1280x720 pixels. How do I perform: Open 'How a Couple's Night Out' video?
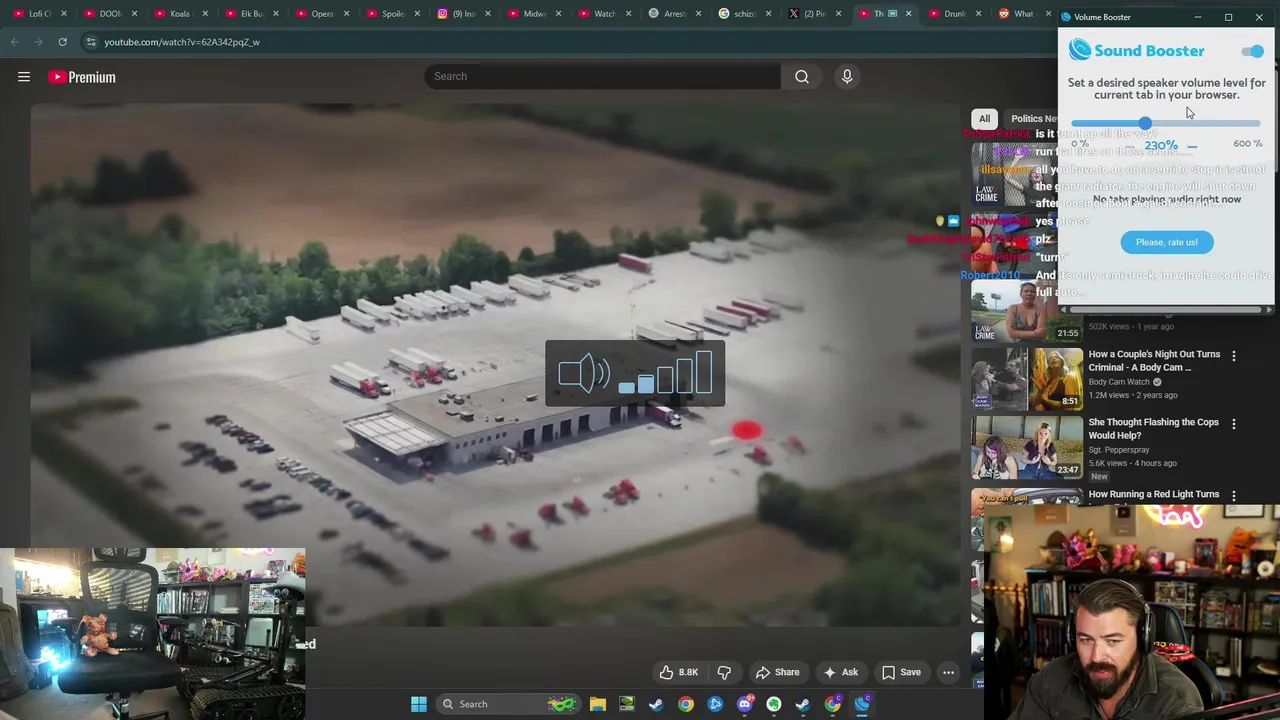click(1154, 360)
